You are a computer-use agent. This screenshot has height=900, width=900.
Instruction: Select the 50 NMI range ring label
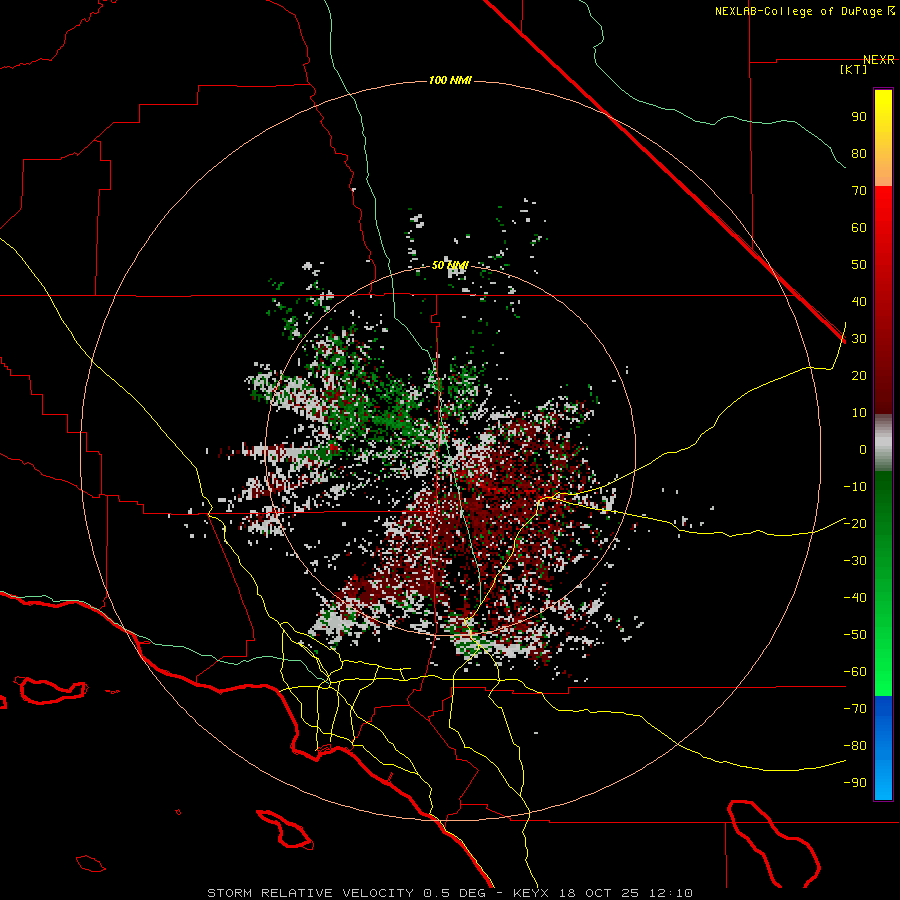point(450,265)
